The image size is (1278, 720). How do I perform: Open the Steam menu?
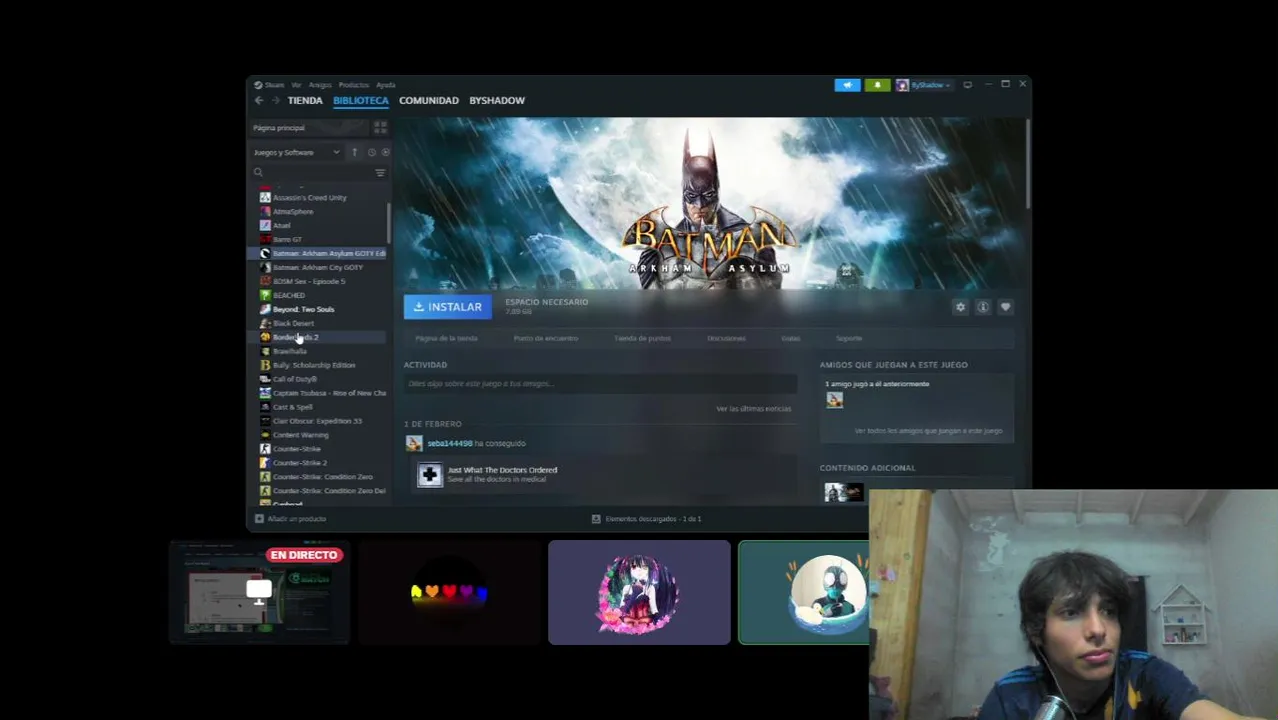click(x=270, y=85)
